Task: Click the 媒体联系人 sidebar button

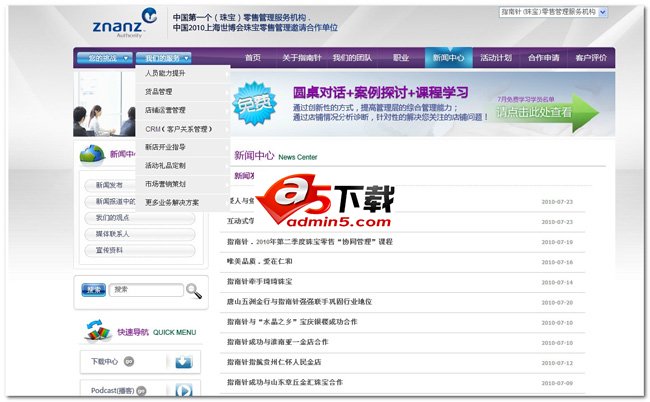Action: (140, 234)
